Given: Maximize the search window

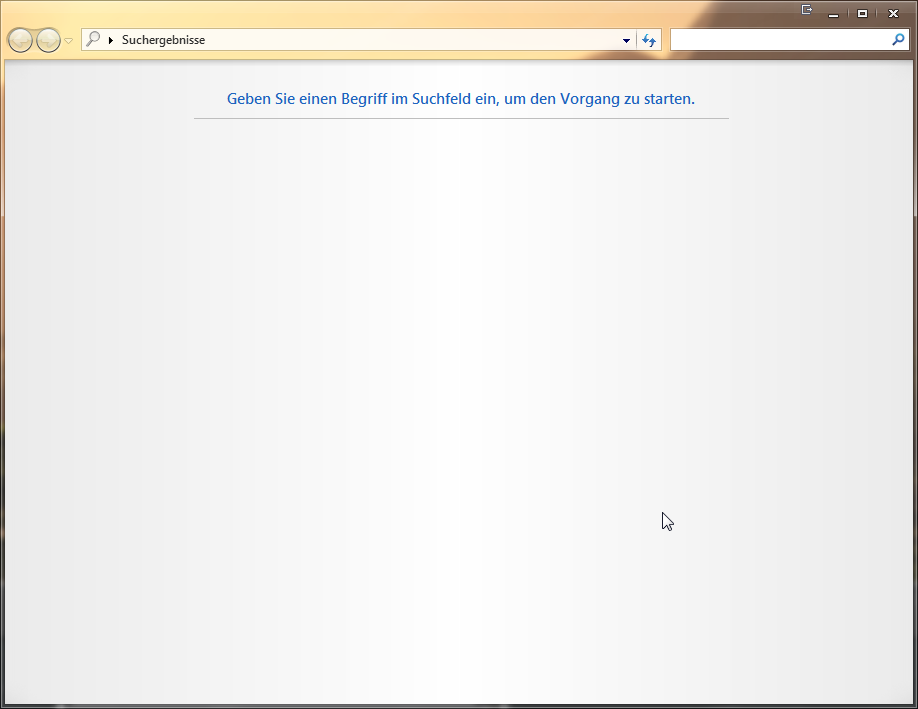Looking at the screenshot, I should tap(862, 13).
